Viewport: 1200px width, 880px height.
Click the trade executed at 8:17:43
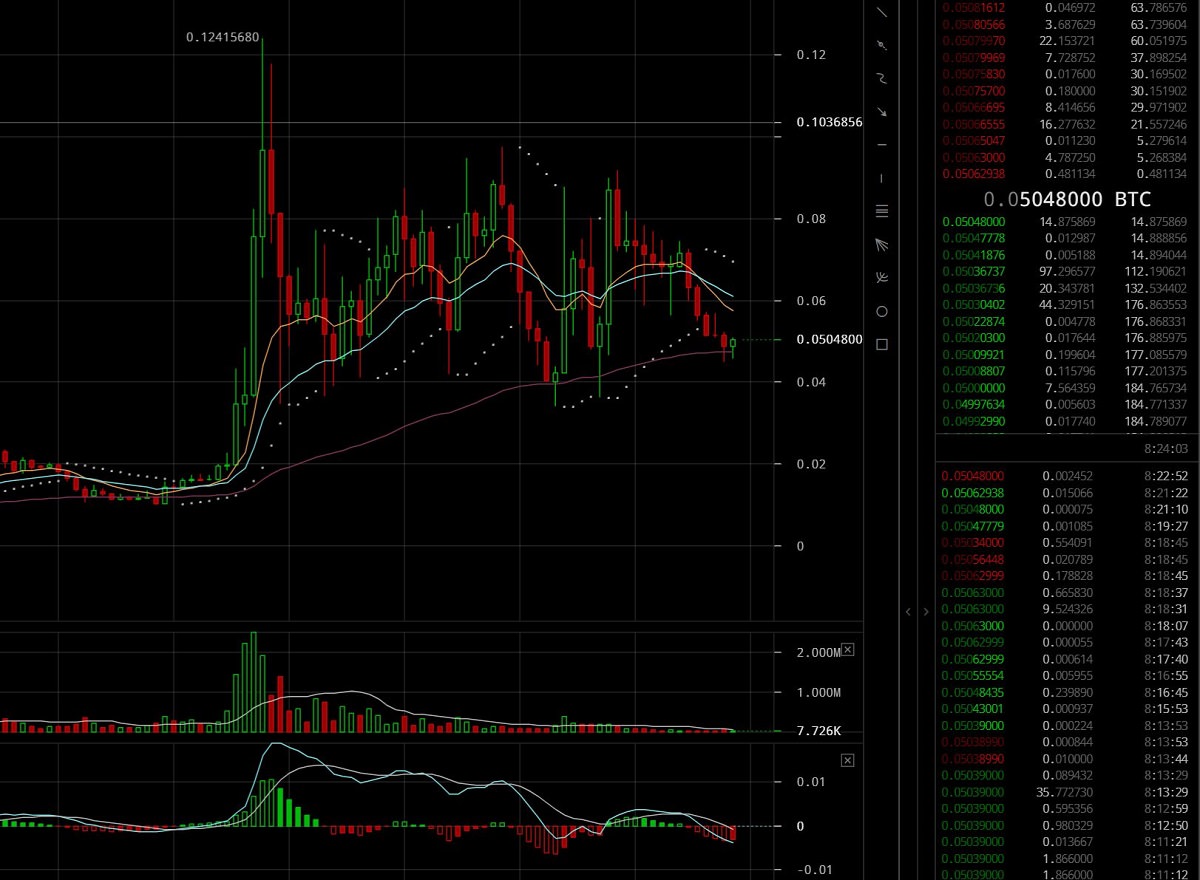click(1067, 642)
